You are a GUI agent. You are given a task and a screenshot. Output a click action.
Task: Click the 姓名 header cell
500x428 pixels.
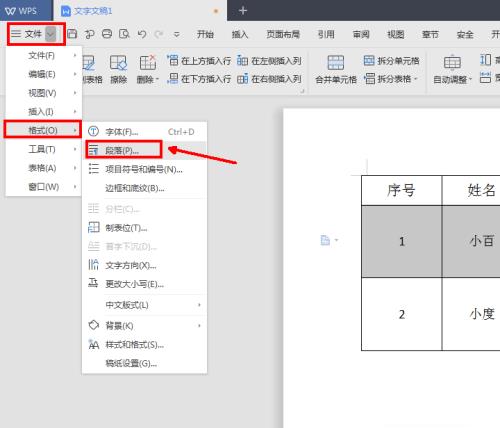[471, 190]
